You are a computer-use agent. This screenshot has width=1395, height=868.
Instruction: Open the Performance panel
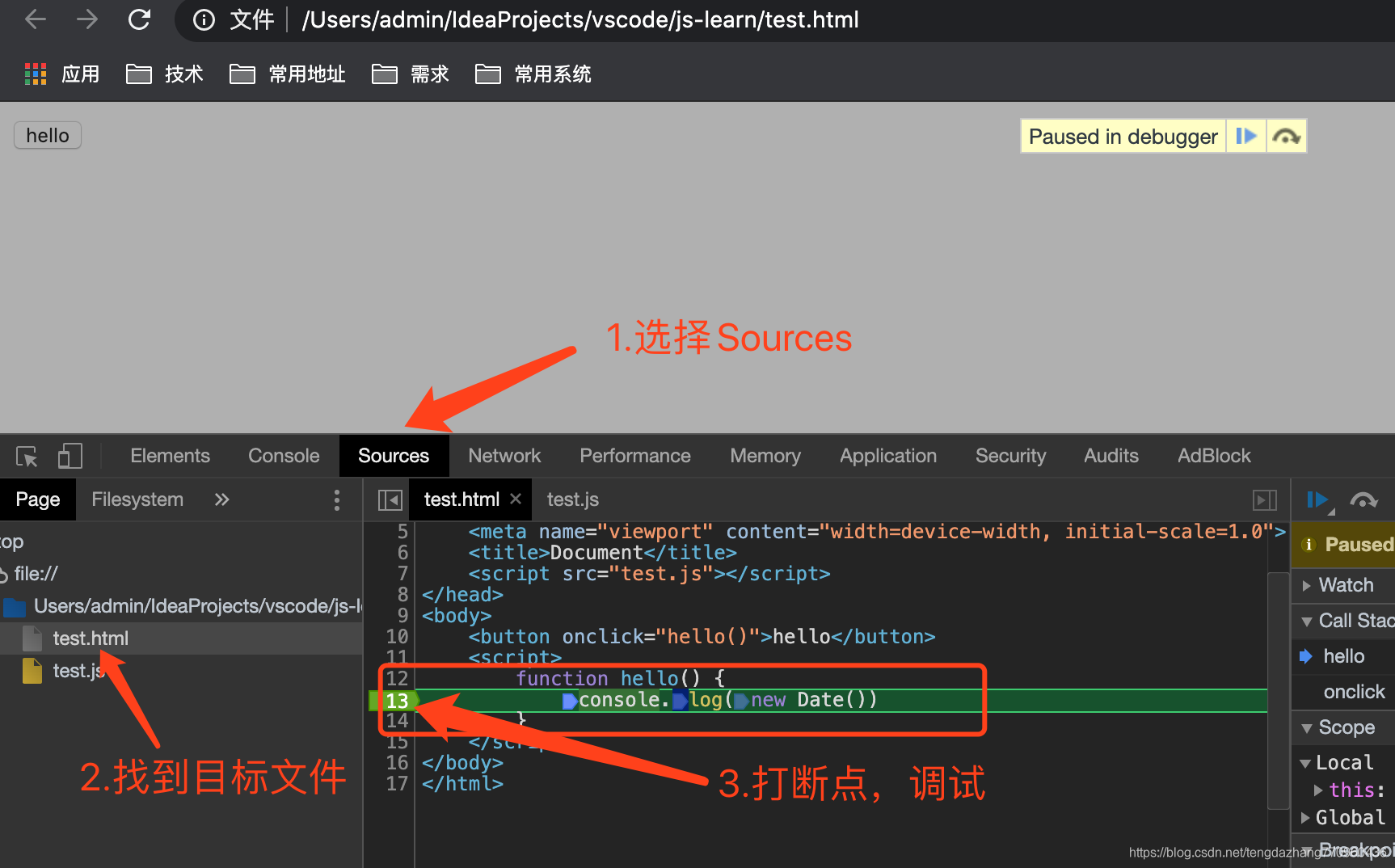pyautogui.click(x=635, y=456)
